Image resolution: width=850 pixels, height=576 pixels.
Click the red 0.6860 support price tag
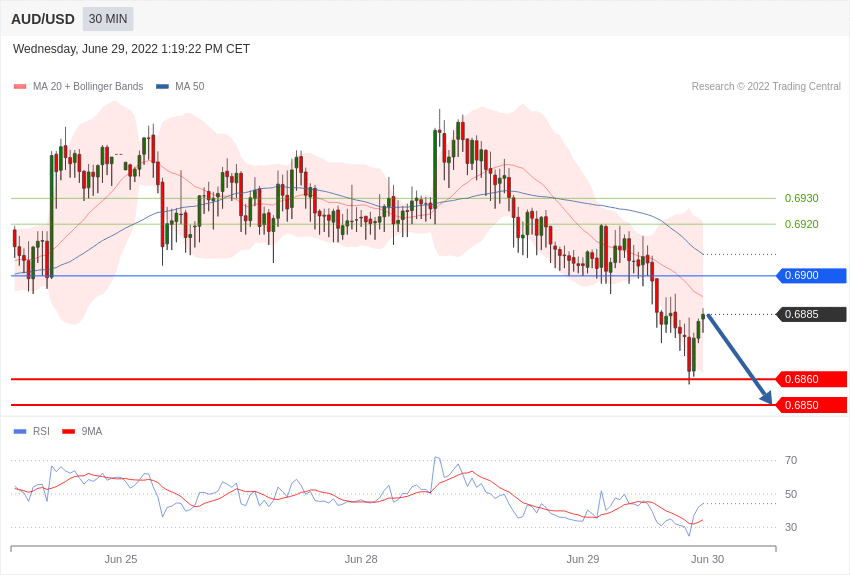pyautogui.click(x=812, y=379)
